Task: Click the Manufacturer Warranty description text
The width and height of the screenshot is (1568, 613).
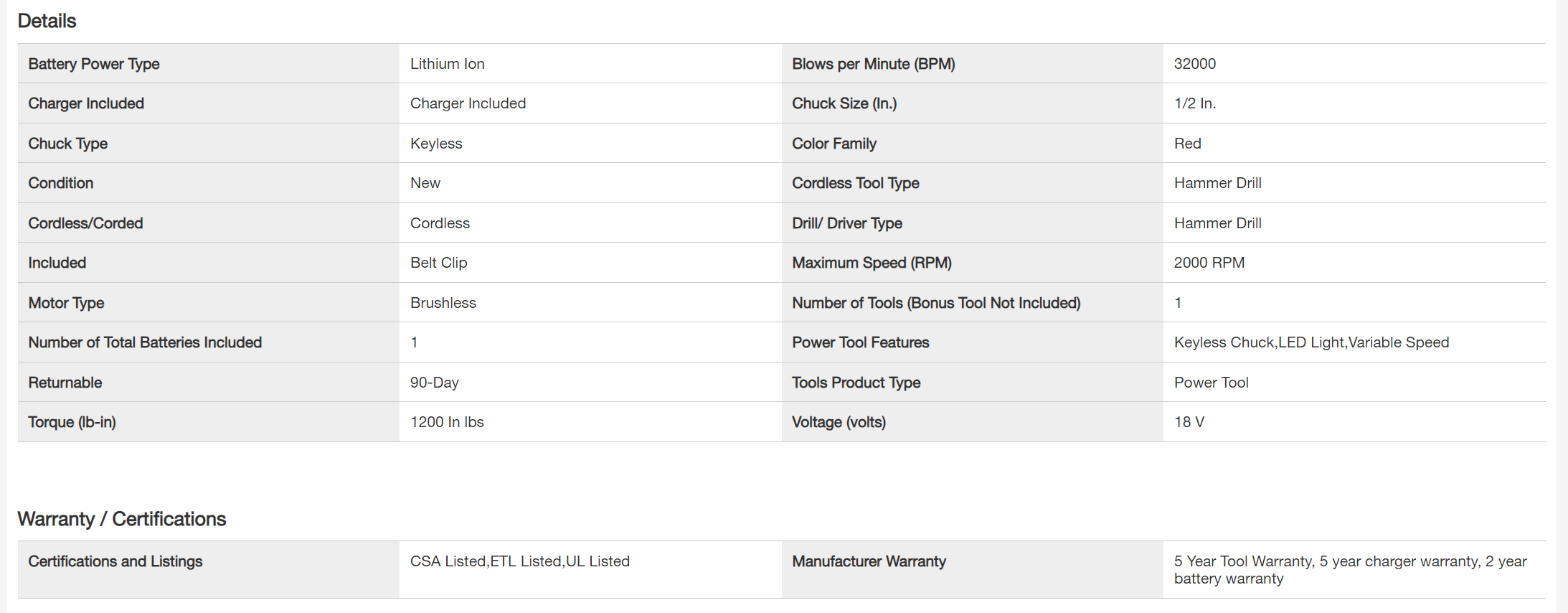Action: point(1350,570)
